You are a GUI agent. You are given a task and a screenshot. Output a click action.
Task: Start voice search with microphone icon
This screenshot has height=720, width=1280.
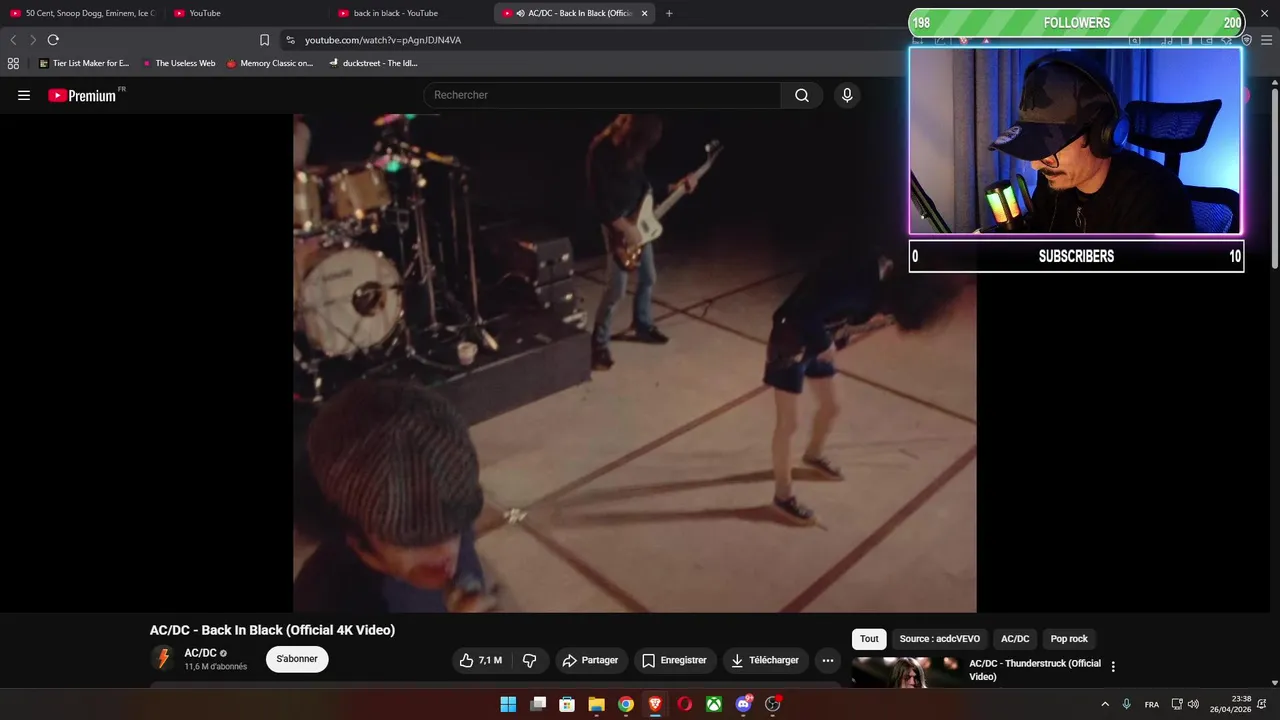point(847,95)
